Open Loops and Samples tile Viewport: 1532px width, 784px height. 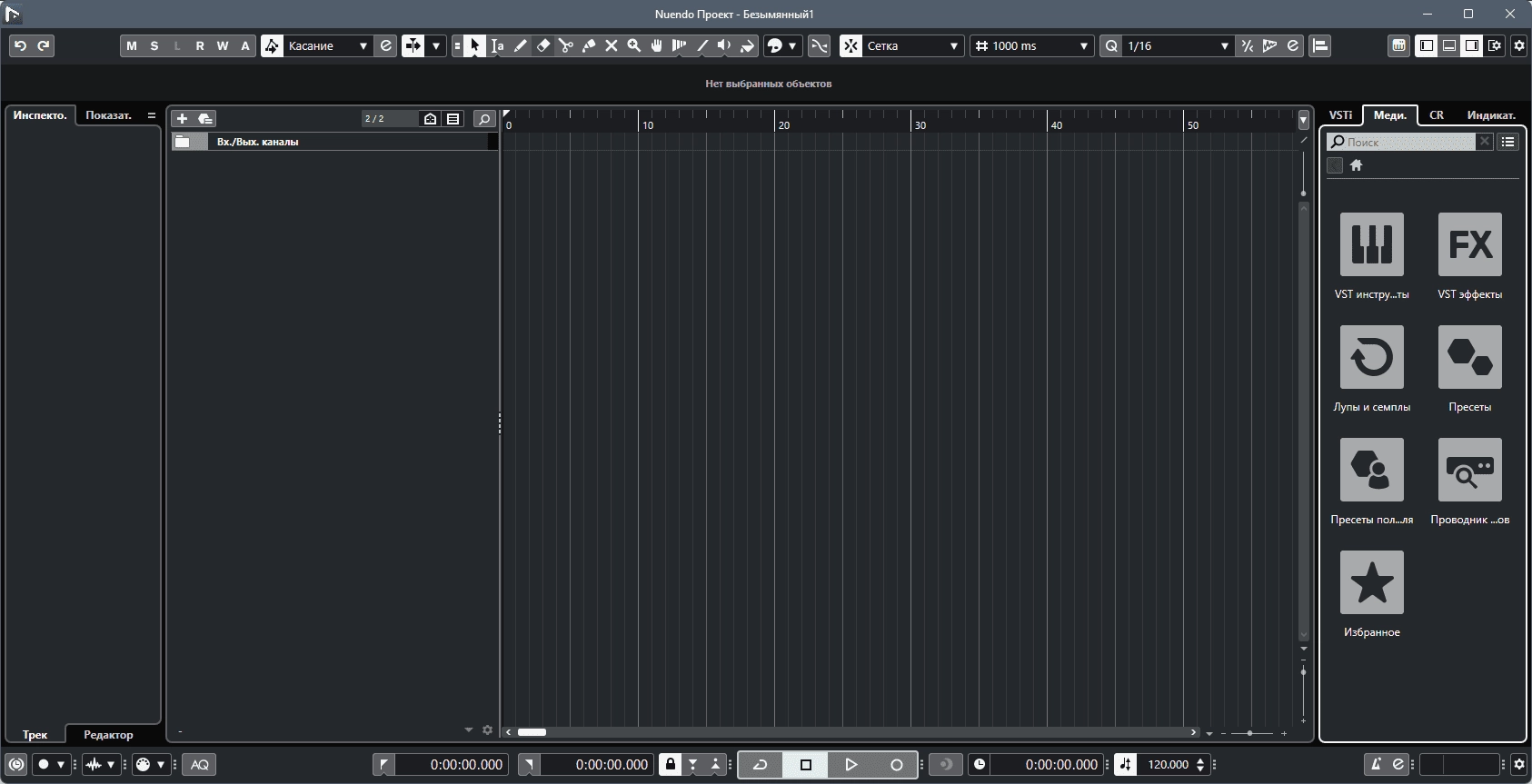point(1371,357)
